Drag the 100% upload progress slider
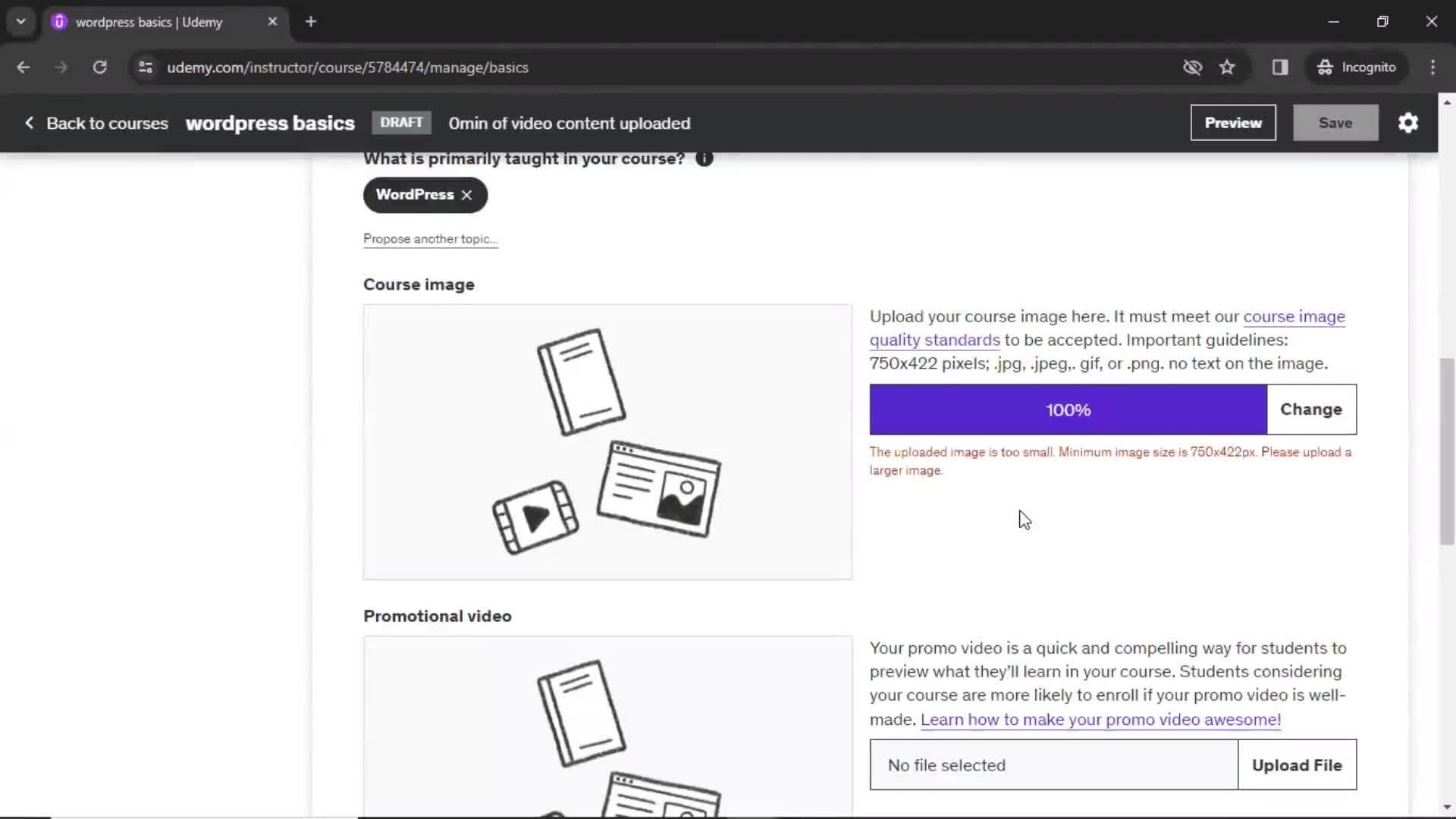 click(x=1067, y=409)
